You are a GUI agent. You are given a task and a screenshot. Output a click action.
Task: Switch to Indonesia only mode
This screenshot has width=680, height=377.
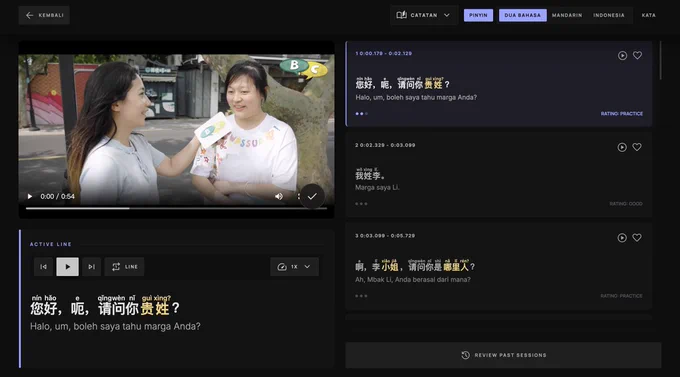[609, 15]
